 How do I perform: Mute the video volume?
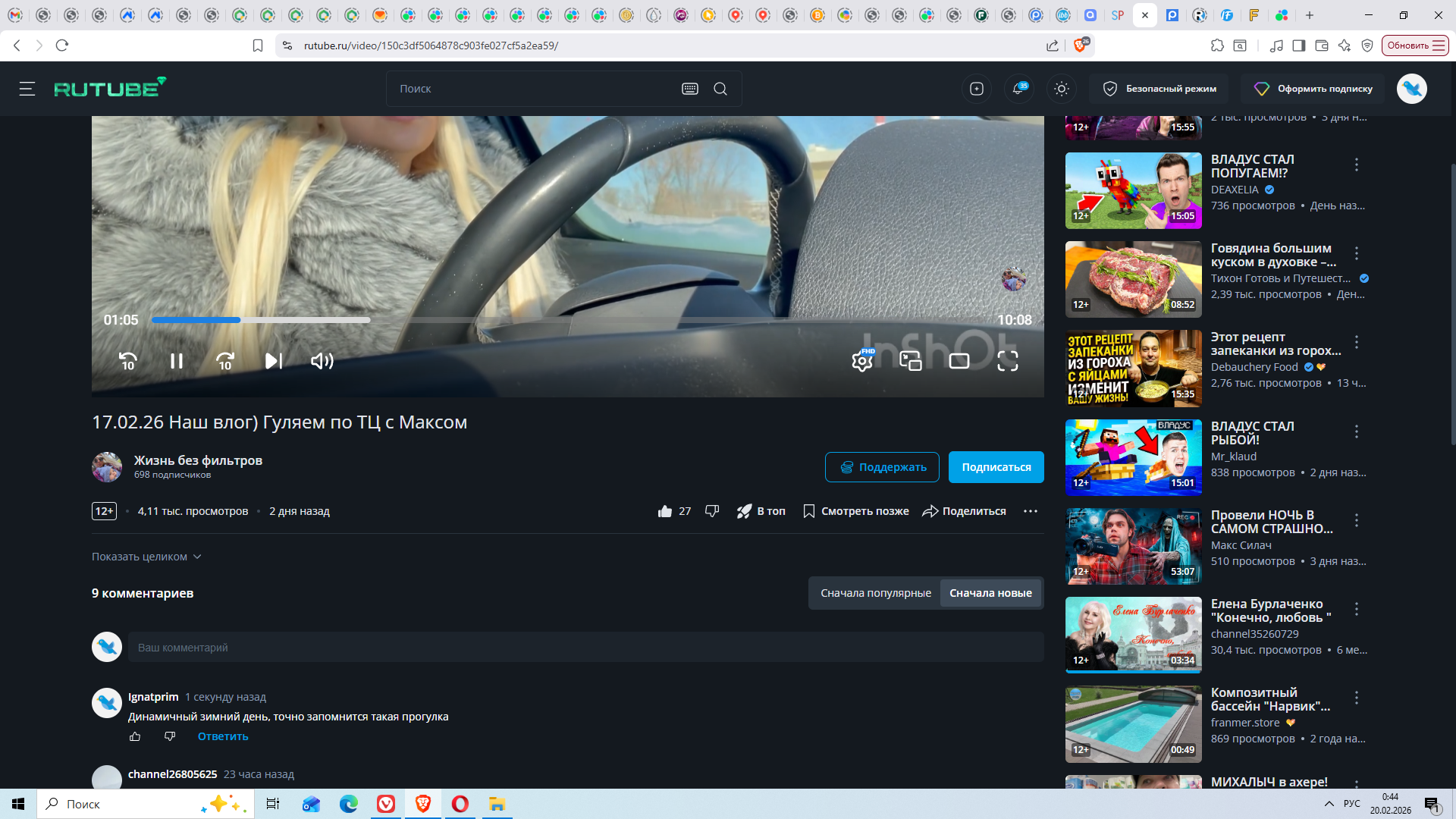coord(322,361)
